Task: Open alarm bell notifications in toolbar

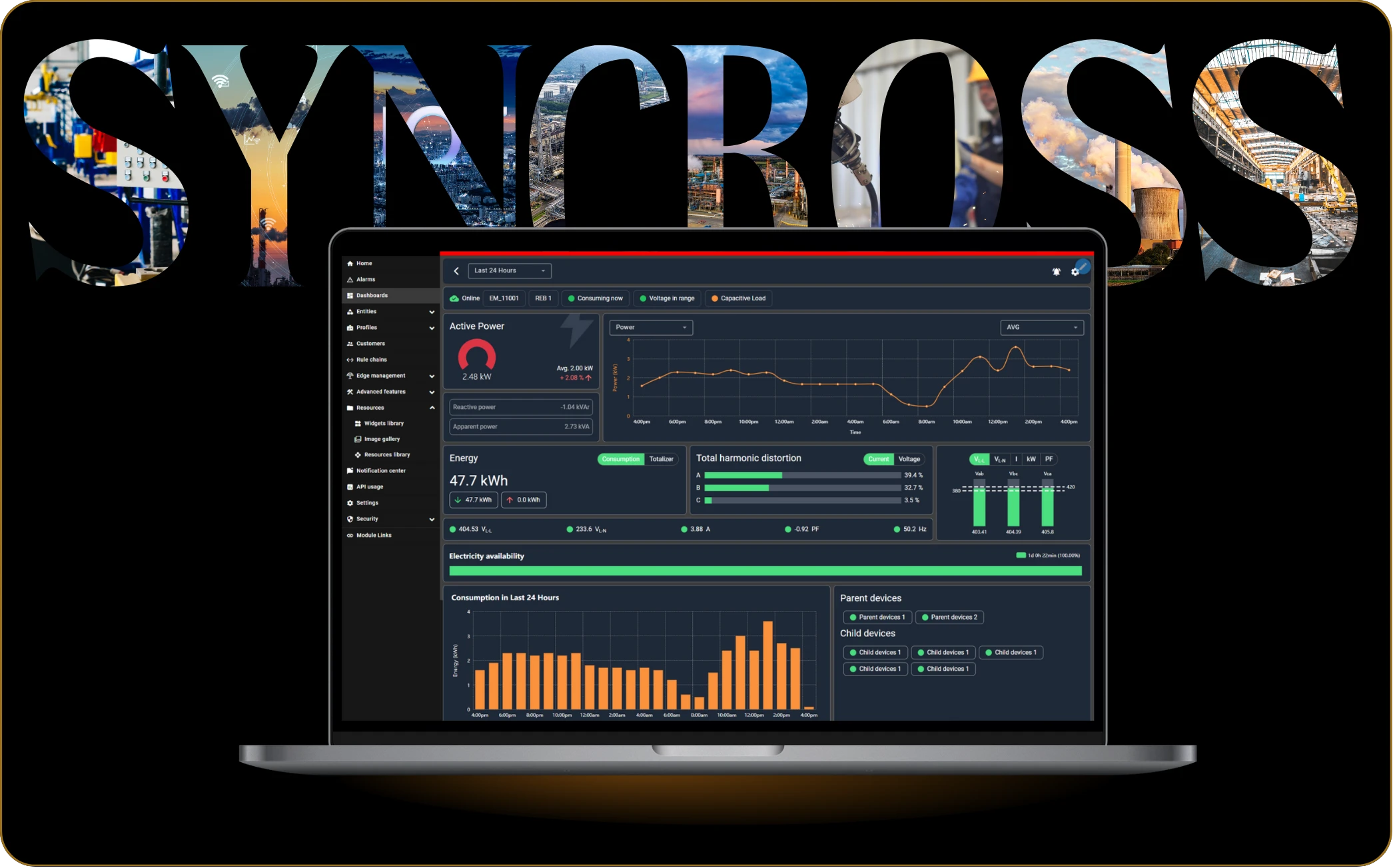Action: coord(1056,272)
